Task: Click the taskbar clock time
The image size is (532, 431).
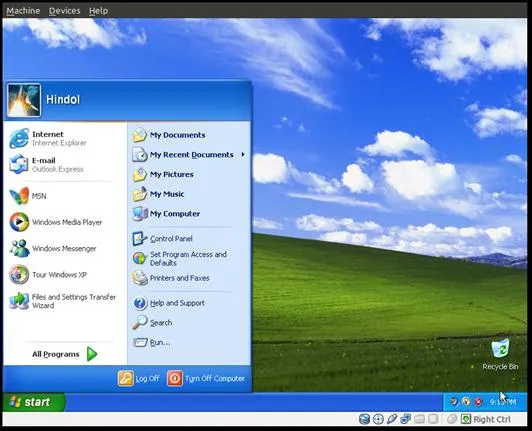Action: (x=503, y=402)
